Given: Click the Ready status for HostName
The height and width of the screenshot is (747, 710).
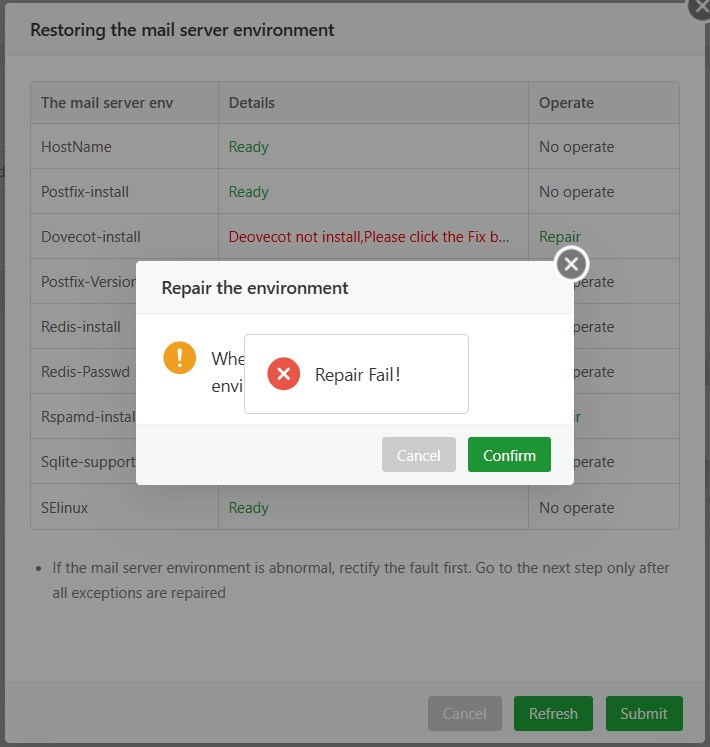Looking at the screenshot, I should (x=249, y=147).
